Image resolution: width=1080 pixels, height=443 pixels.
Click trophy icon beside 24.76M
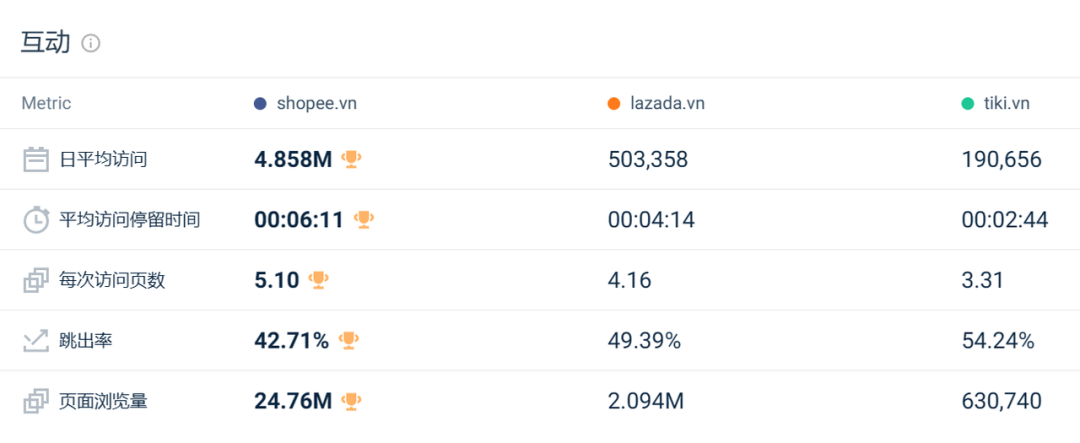click(351, 402)
